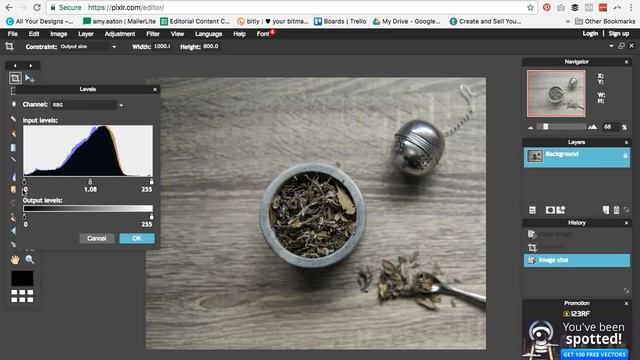Click output levels black handle
The height and width of the screenshot is (360, 640).
pyautogui.click(x=24, y=216)
